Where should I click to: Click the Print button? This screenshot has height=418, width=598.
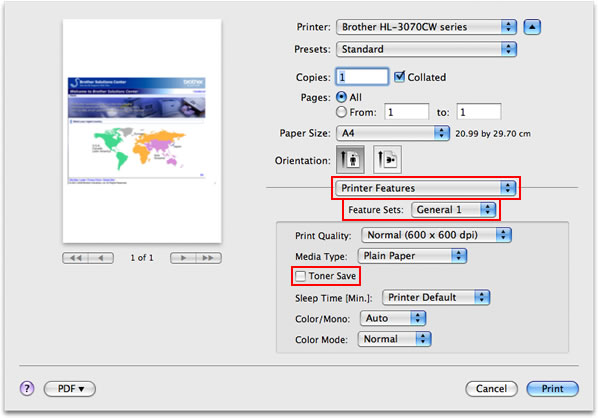[553, 389]
